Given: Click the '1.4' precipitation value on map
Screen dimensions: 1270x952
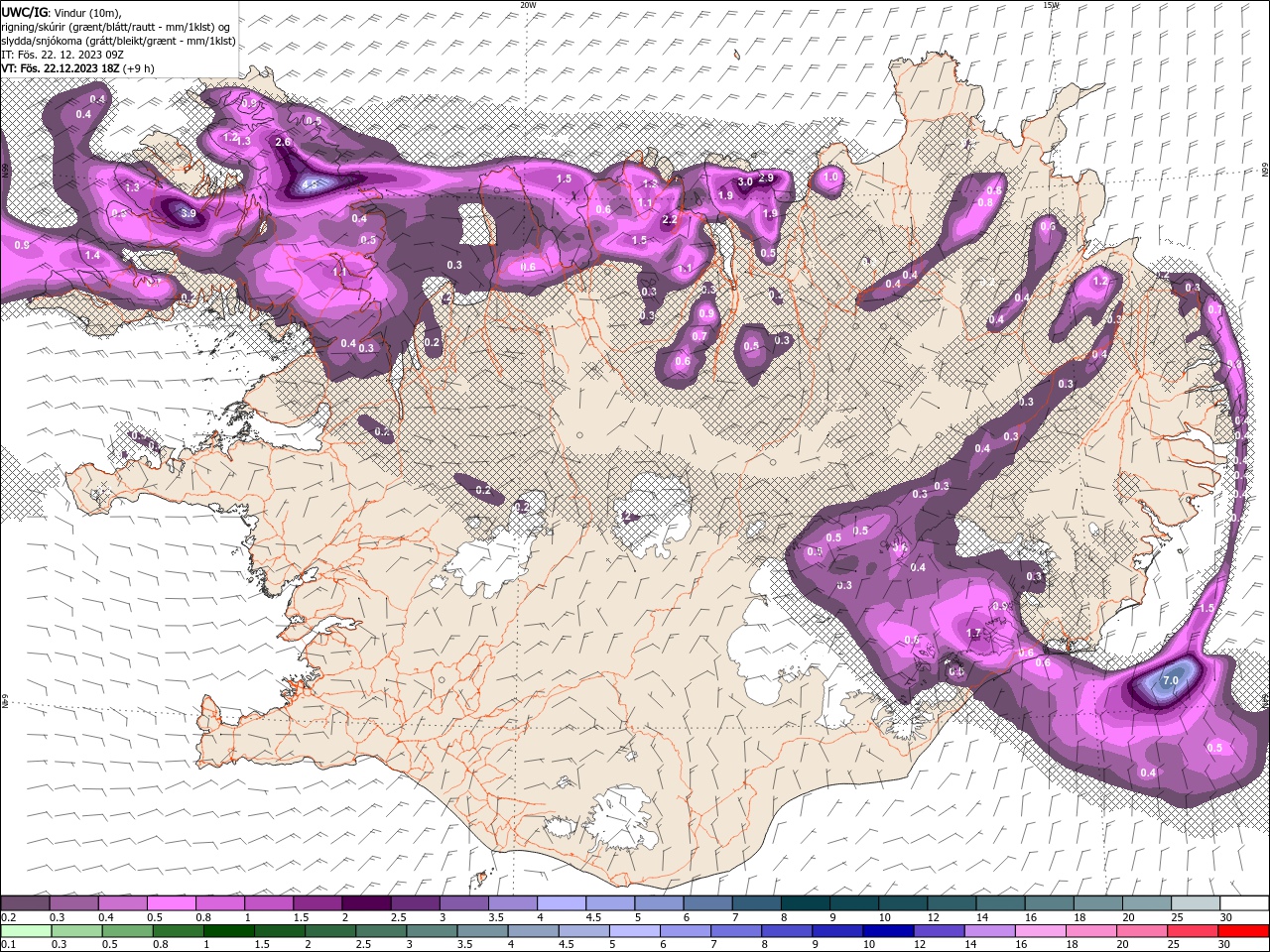Looking at the screenshot, I should [x=92, y=255].
